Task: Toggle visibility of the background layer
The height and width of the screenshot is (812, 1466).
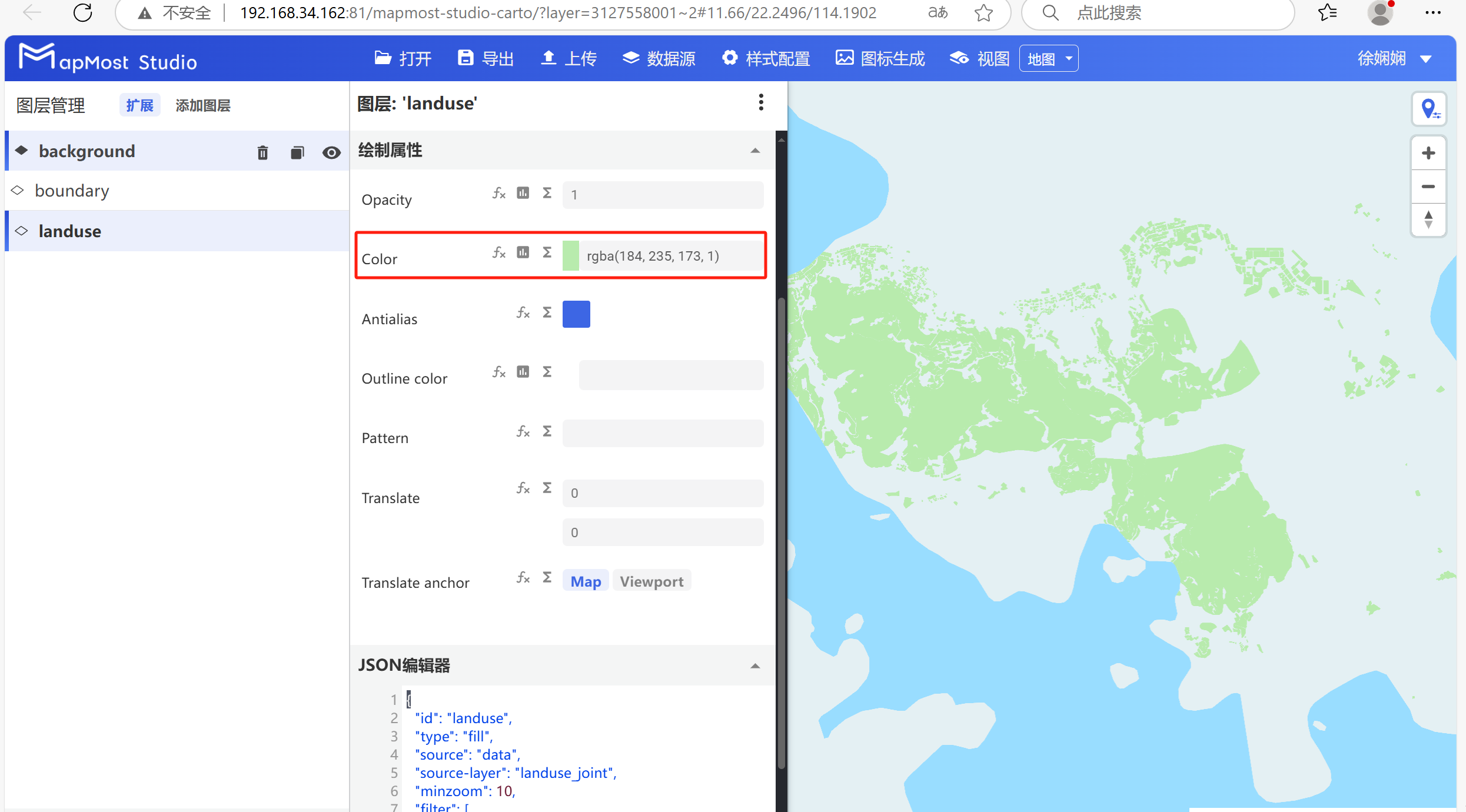Action: point(332,152)
